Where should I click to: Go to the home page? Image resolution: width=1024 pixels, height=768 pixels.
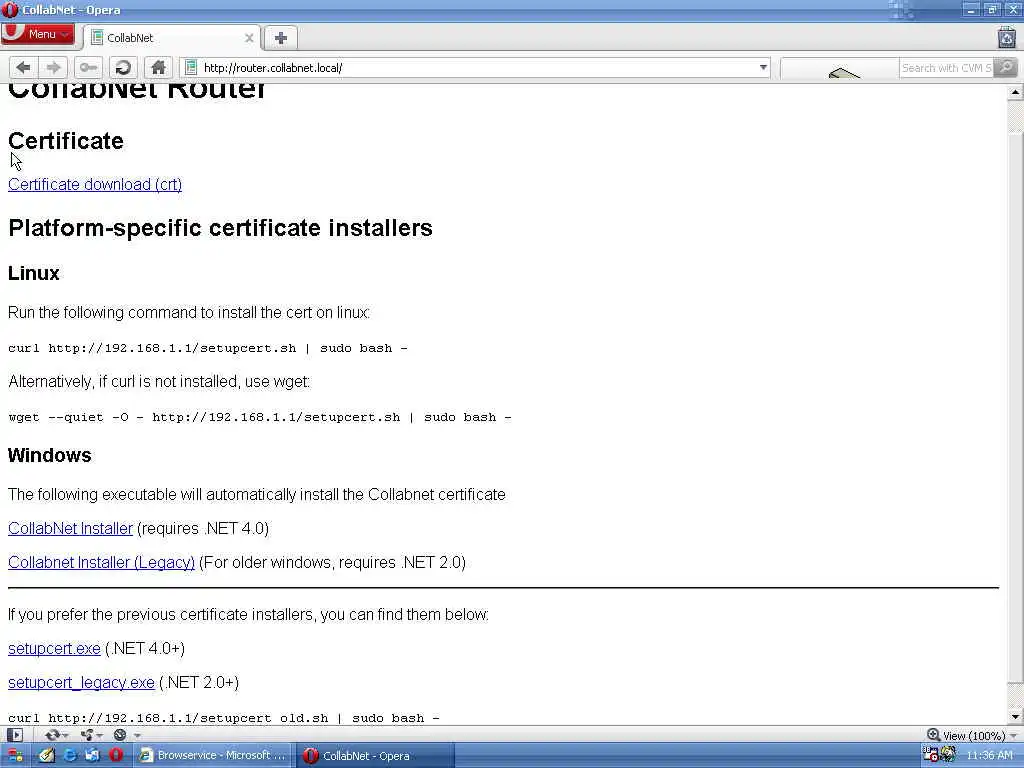pyautogui.click(x=158, y=67)
